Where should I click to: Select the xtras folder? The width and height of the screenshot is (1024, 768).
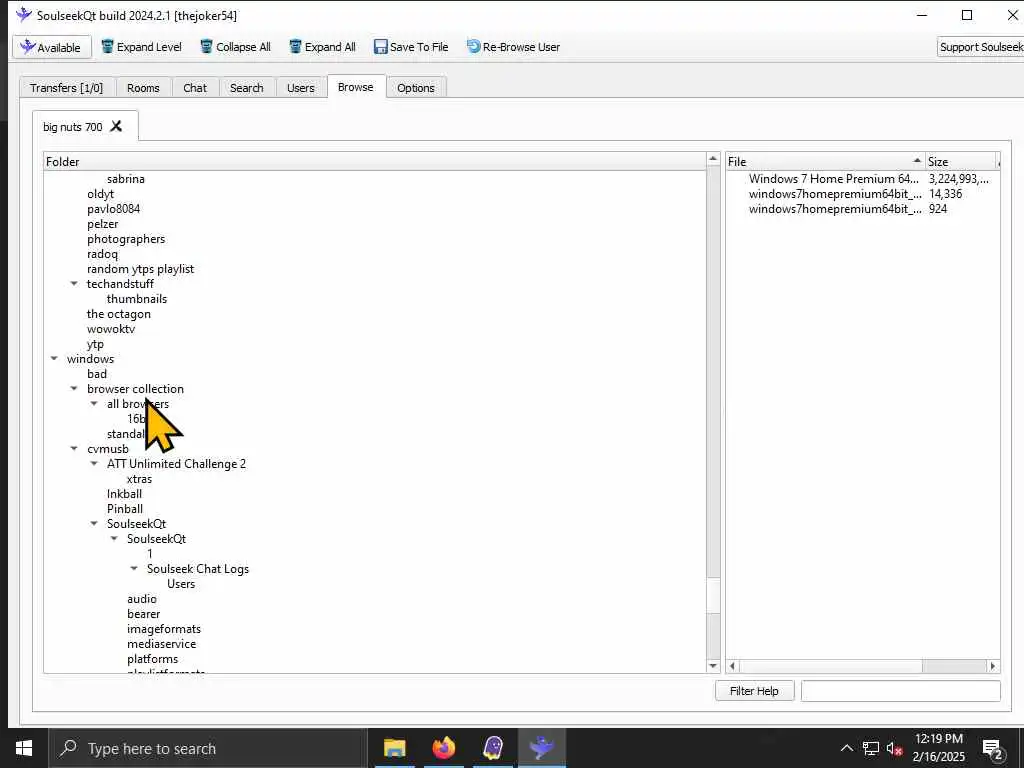pyautogui.click(x=139, y=479)
